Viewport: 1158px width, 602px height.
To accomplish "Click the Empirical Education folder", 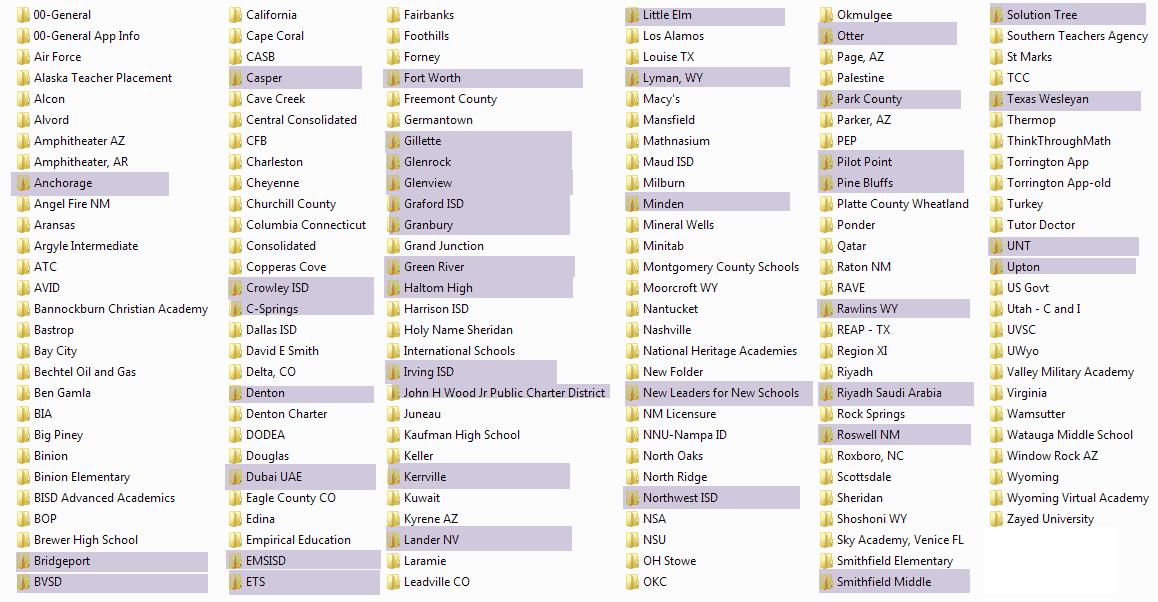I will pos(298,540).
